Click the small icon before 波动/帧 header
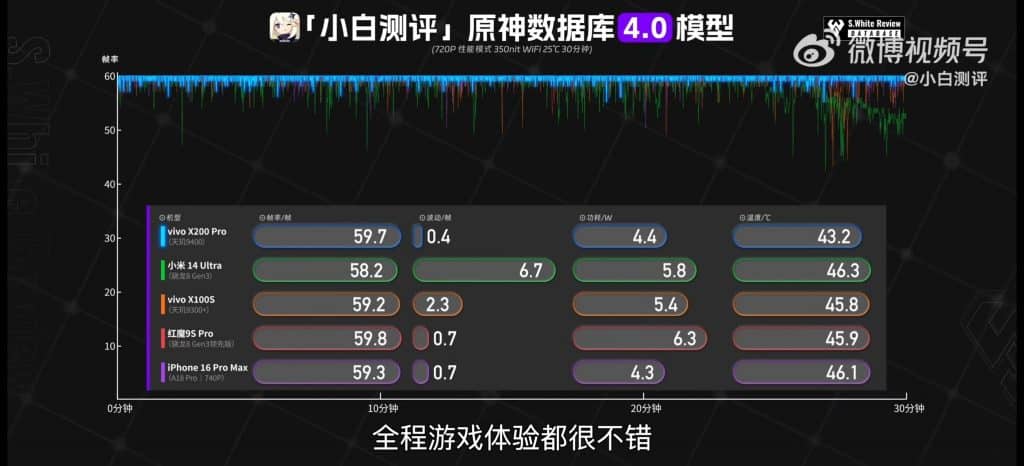 tap(422, 217)
